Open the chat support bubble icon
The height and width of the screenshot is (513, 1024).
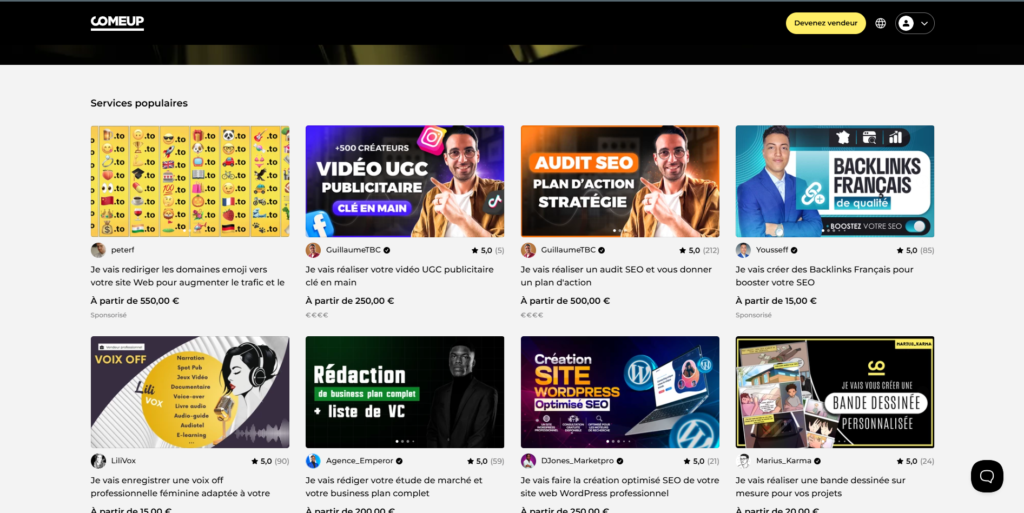click(987, 476)
